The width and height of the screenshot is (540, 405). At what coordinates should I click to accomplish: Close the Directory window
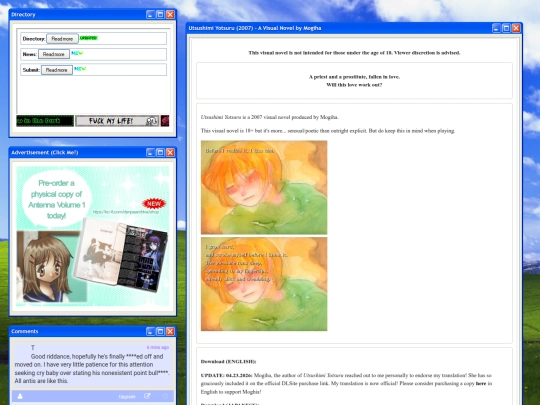coord(170,14)
